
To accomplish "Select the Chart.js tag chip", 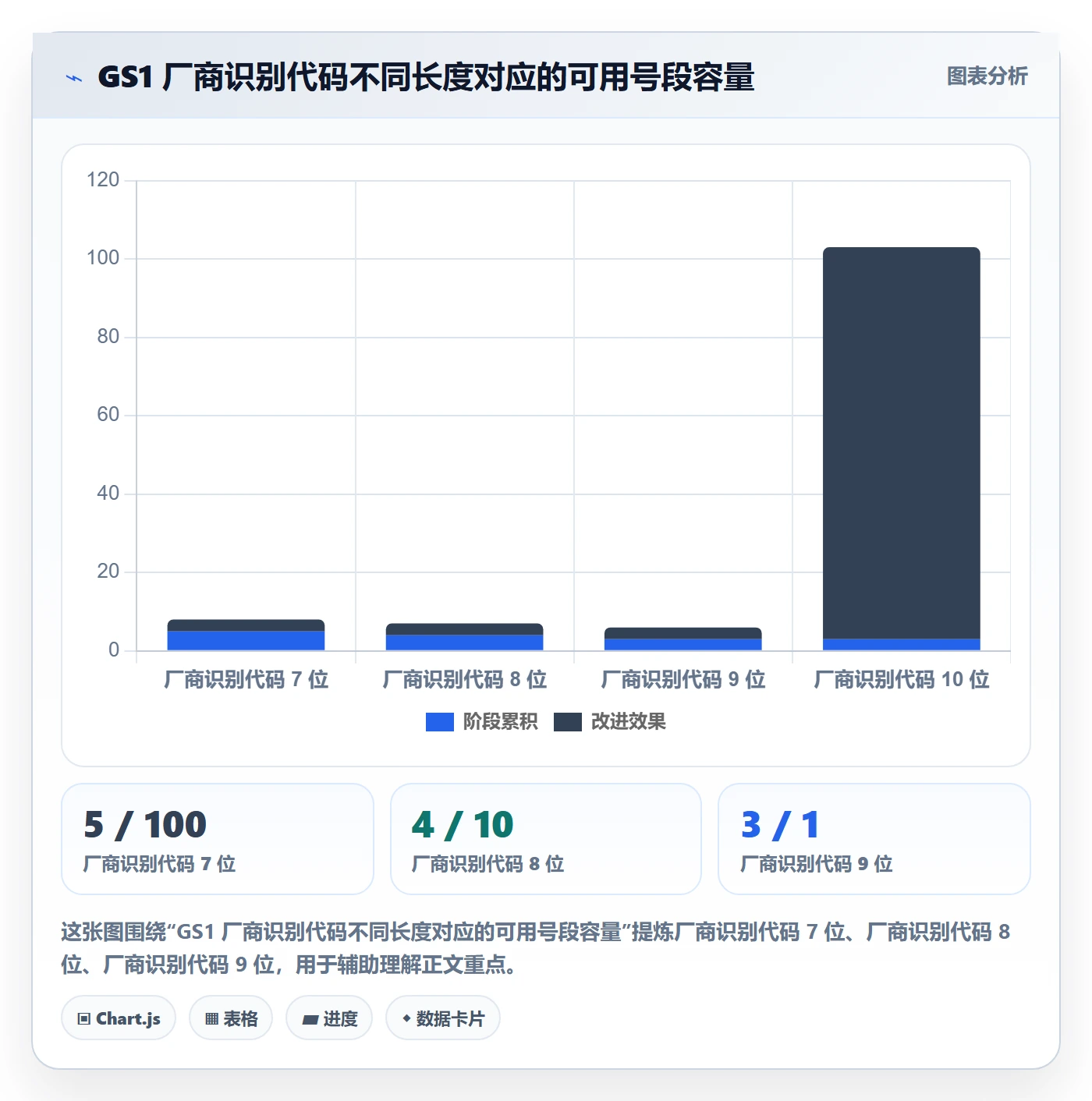I will pyautogui.click(x=119, y=1018).
